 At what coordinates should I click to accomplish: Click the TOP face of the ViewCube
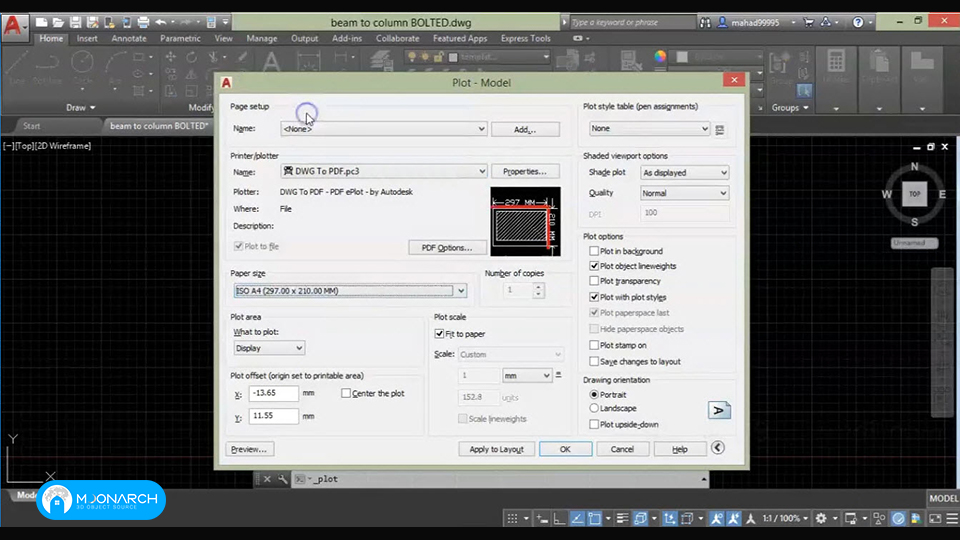[914, 194]
